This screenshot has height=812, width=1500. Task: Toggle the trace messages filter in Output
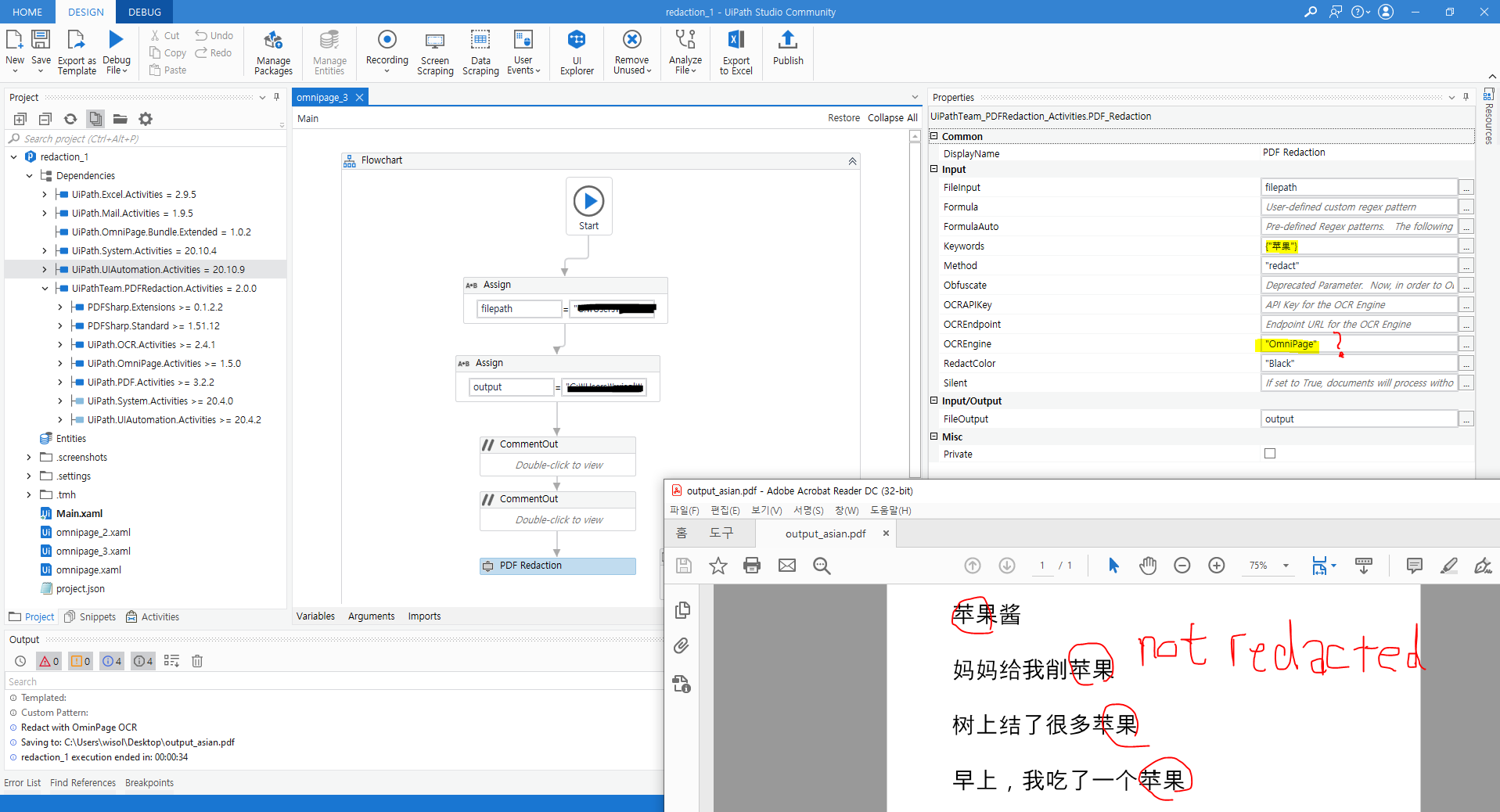point(143,661)
